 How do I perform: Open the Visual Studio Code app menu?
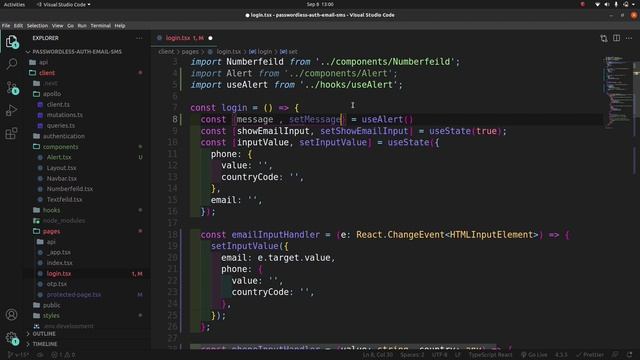click(x=64, y=4)
